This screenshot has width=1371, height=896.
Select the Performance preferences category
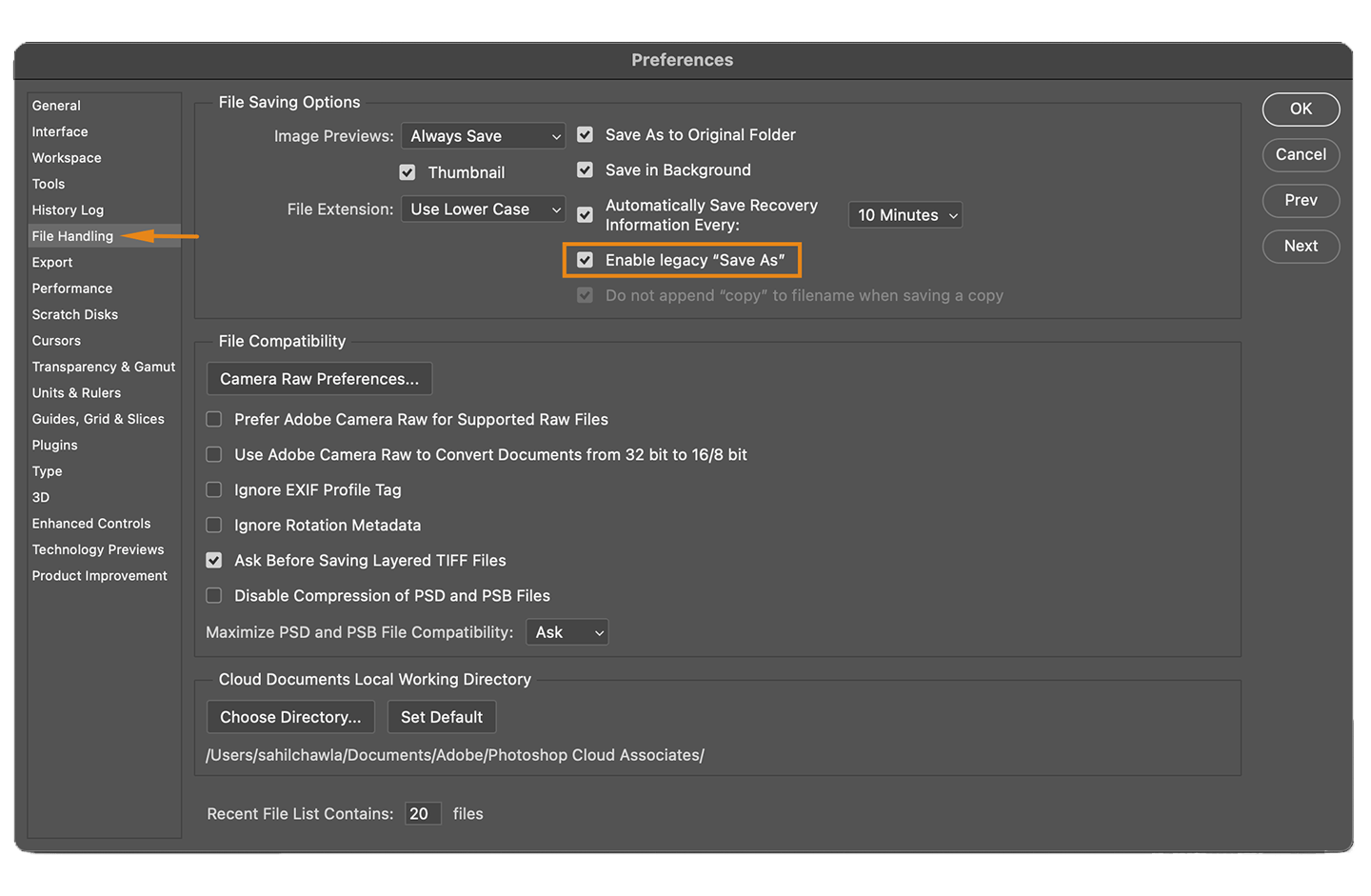(72, 288)
